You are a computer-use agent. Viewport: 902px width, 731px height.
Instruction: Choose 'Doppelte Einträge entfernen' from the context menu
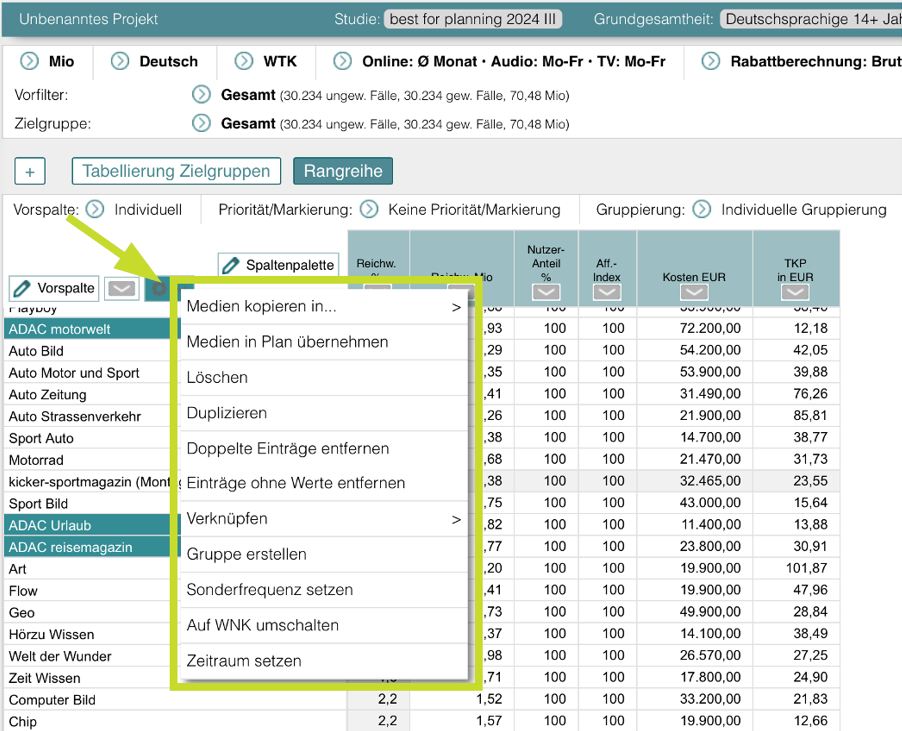[x=288, y=448]
